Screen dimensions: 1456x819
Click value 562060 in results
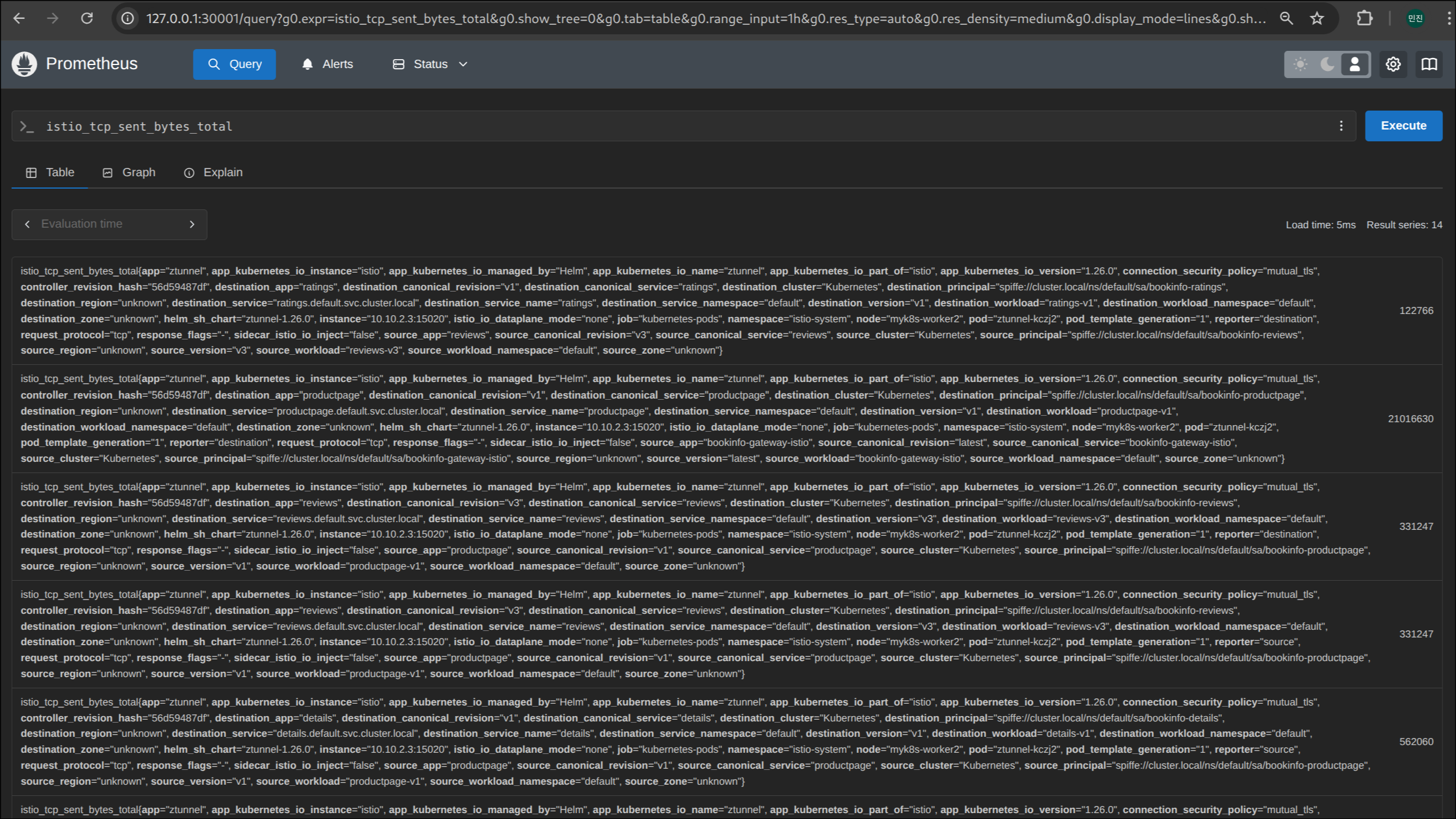pyautogui.click(x=1416, y=742)
